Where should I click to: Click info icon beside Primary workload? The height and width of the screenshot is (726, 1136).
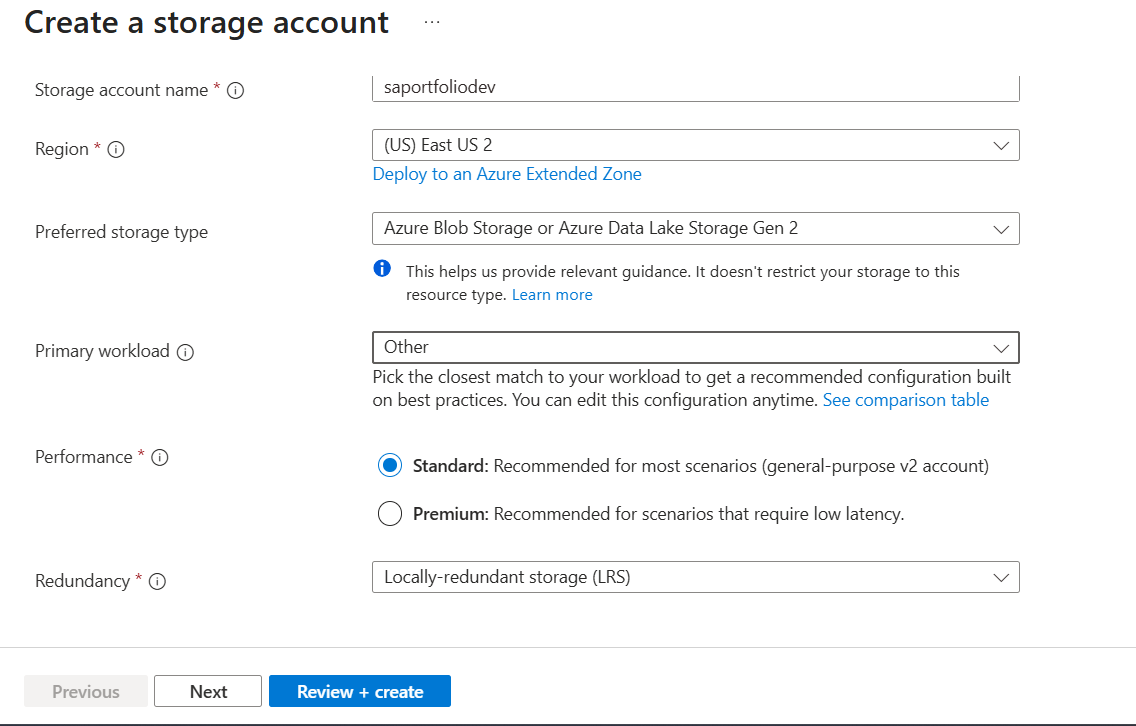(x=186, y=352)
